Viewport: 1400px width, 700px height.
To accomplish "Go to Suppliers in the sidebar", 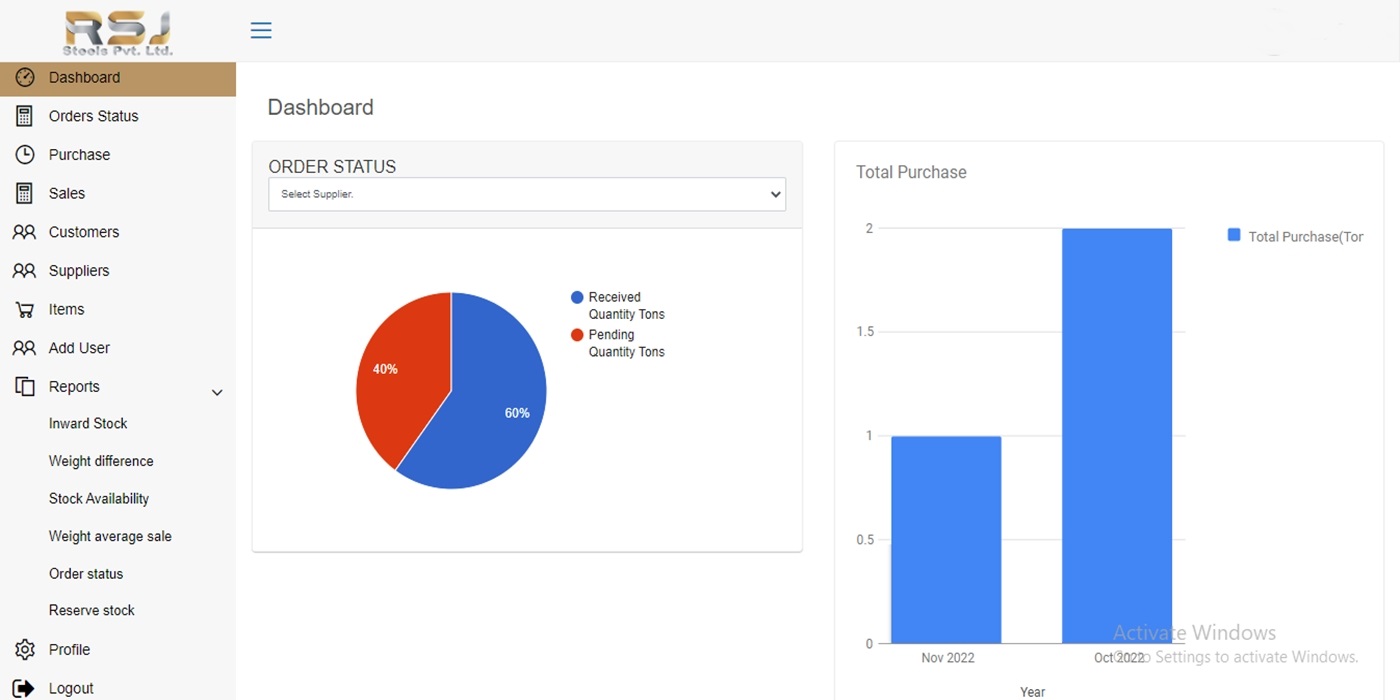I will [x=79, y=271].
